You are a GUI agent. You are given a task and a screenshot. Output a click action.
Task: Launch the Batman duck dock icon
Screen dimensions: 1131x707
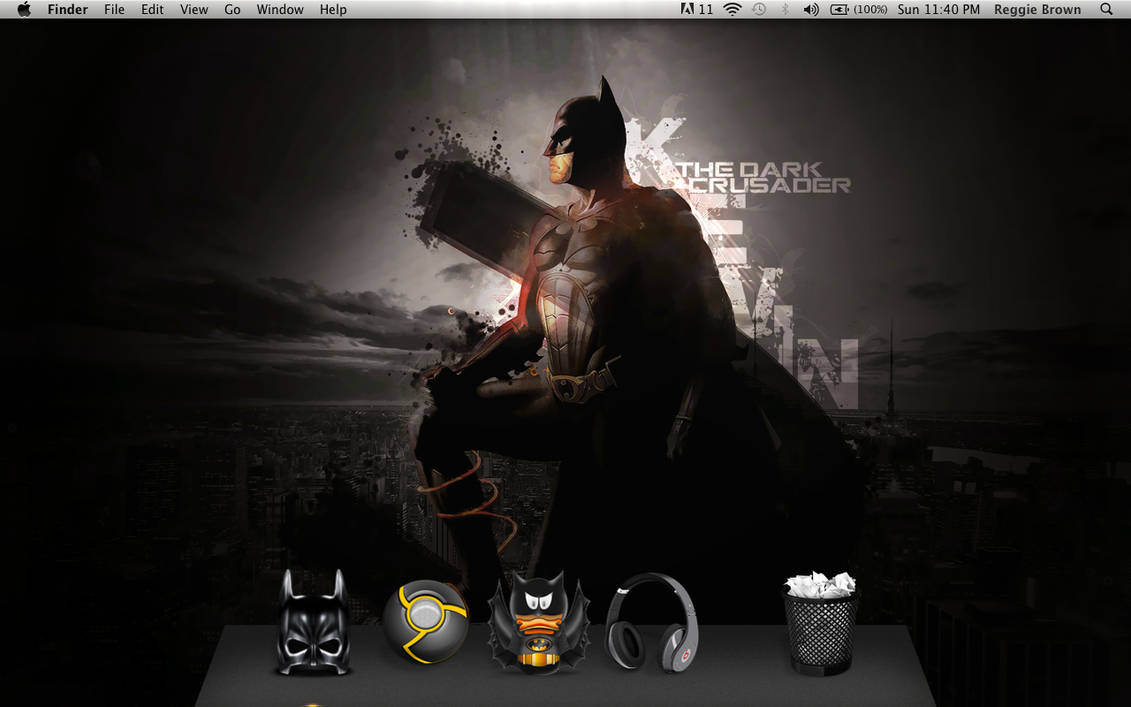click(x=539, y=623)
